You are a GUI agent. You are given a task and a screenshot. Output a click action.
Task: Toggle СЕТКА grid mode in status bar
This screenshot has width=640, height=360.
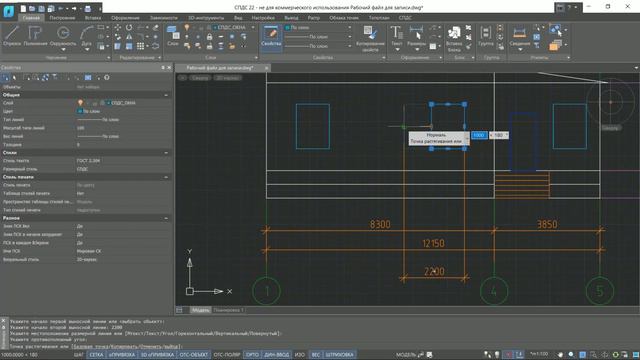pos(96,355)
